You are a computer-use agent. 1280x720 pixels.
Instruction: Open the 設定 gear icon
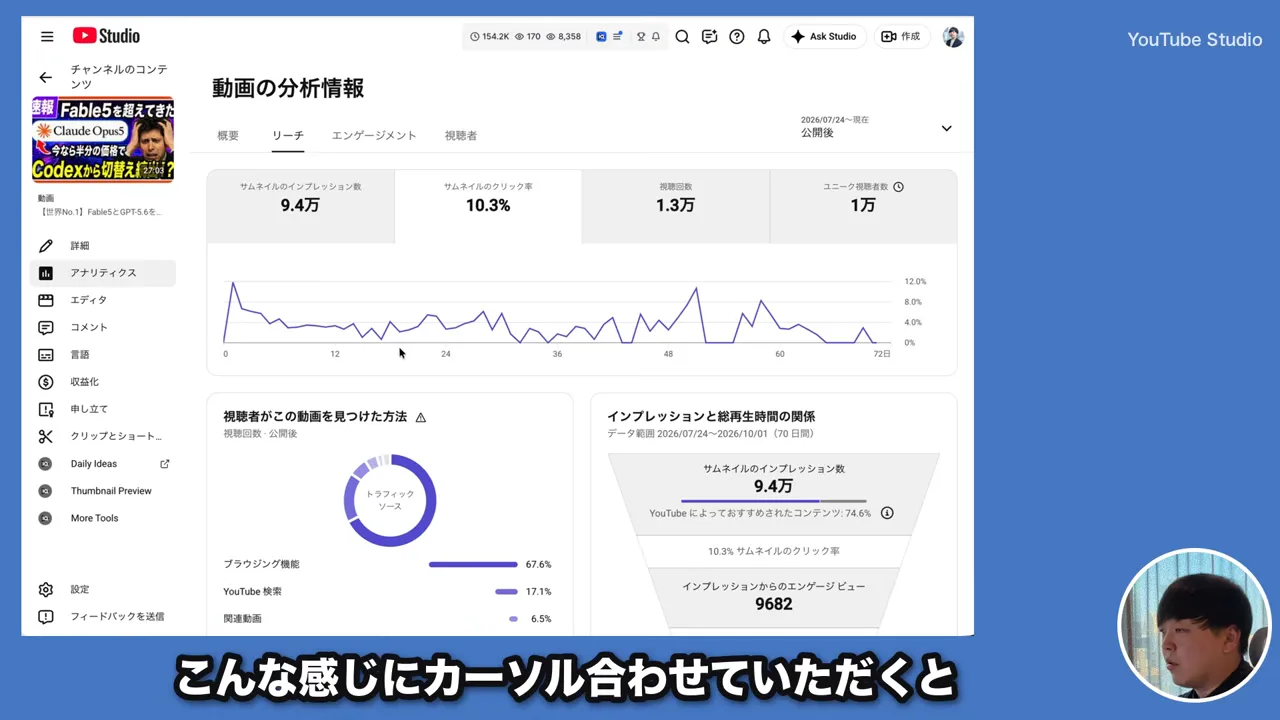click(46, 589)
